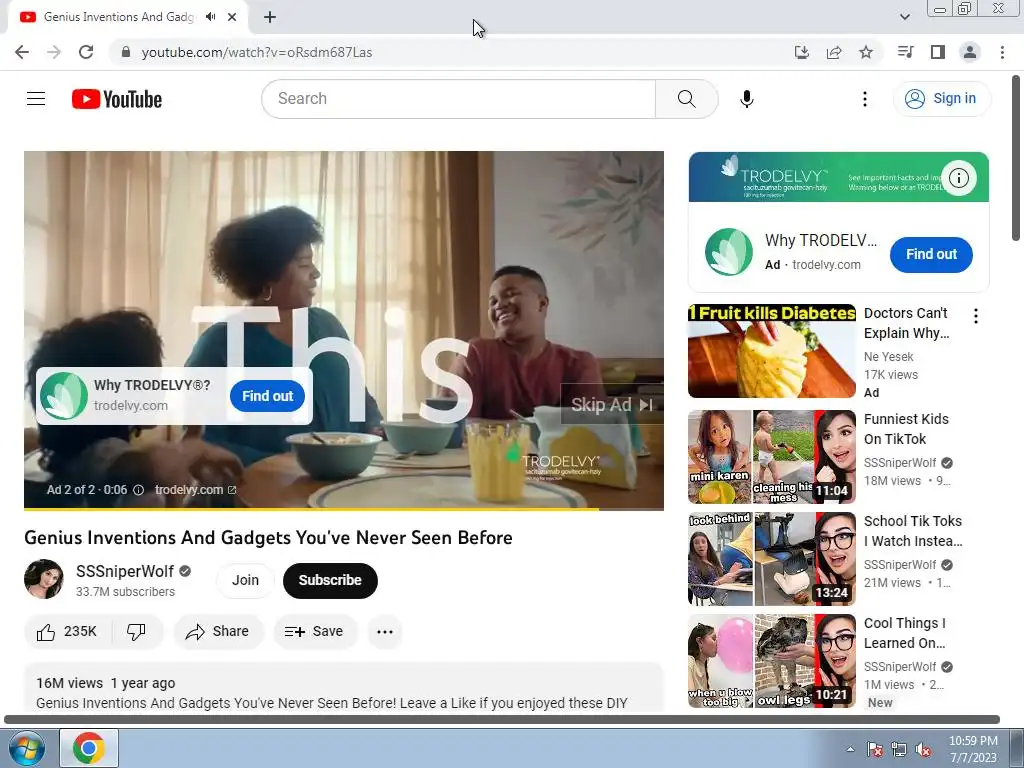
Task: Click the horizontal page scrollbar
Action: pos(502,720)
